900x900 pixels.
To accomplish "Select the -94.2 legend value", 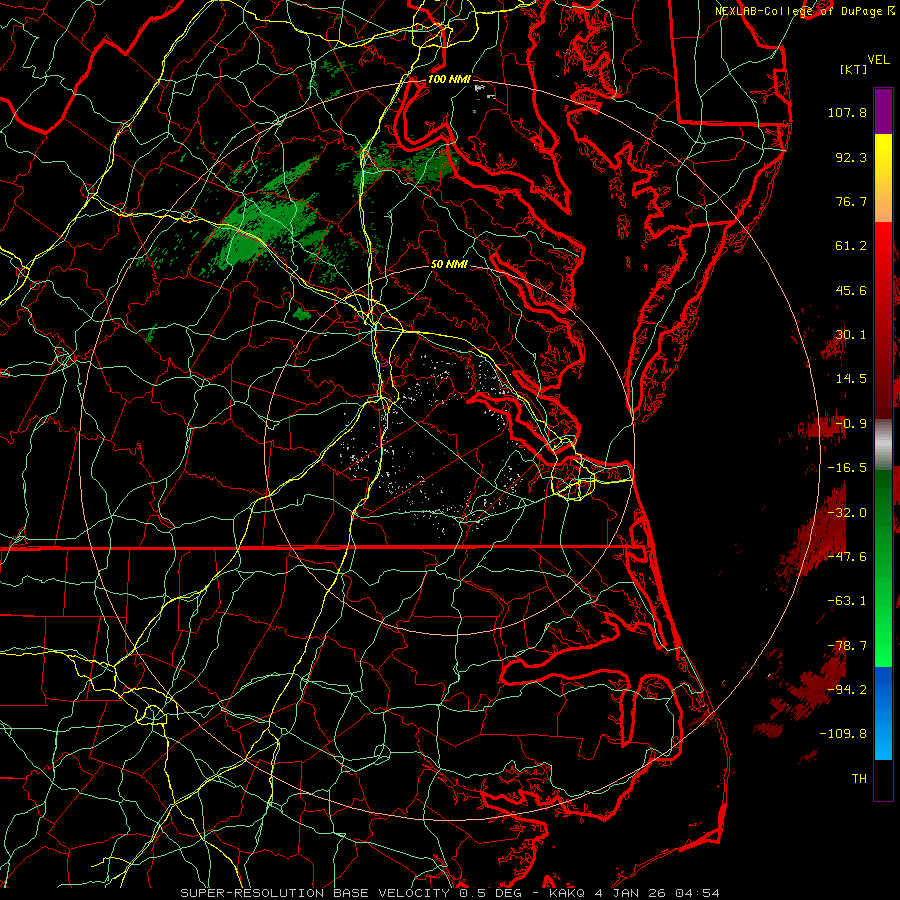I will point(847,689).
